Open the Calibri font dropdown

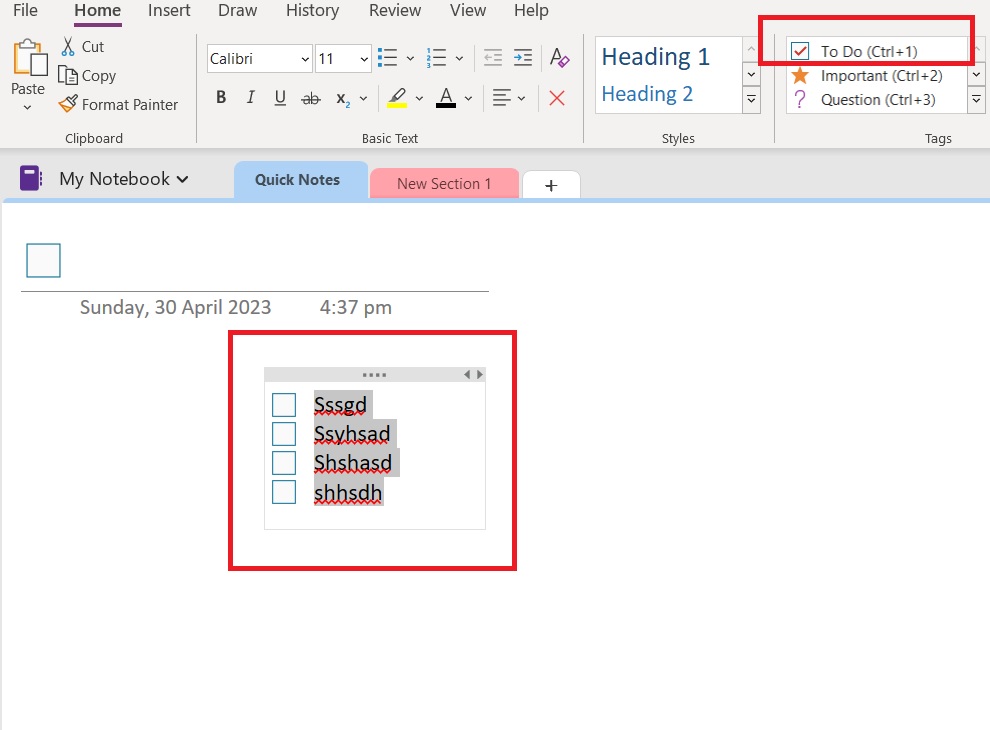(x=306, y=58)
